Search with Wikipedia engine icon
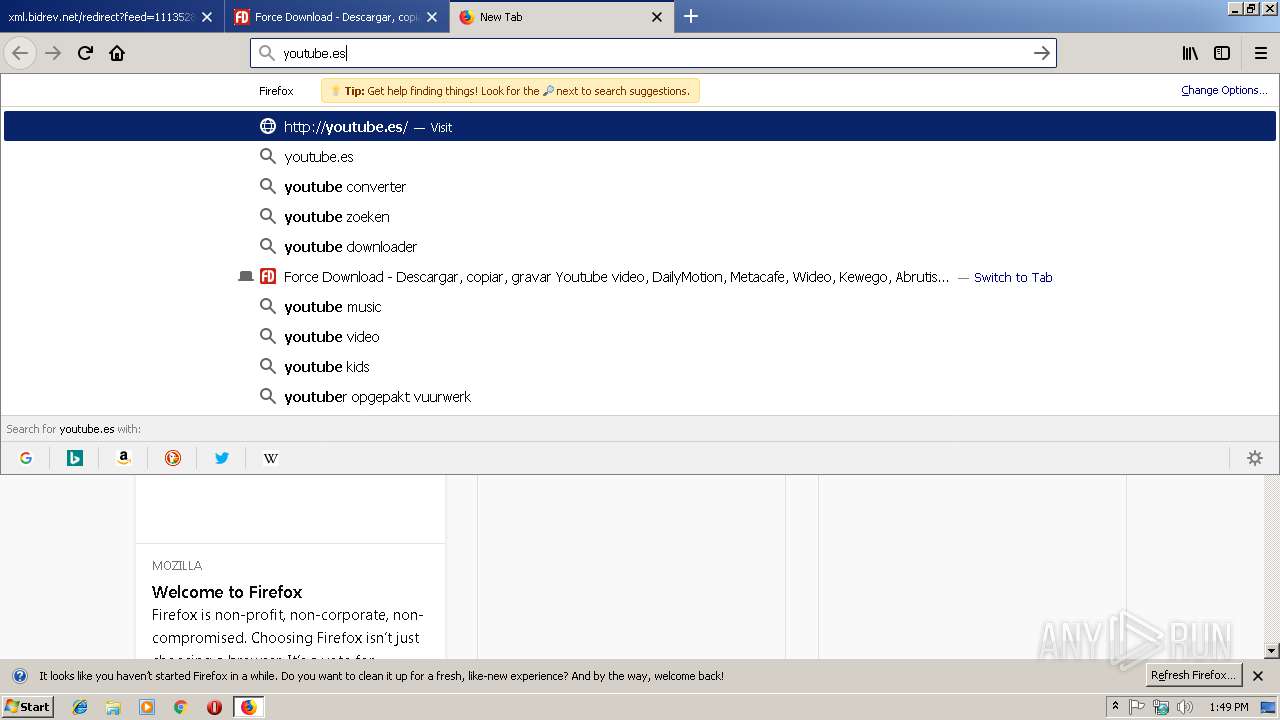This screenshot has height=720, width=1280. click(271, 458)
